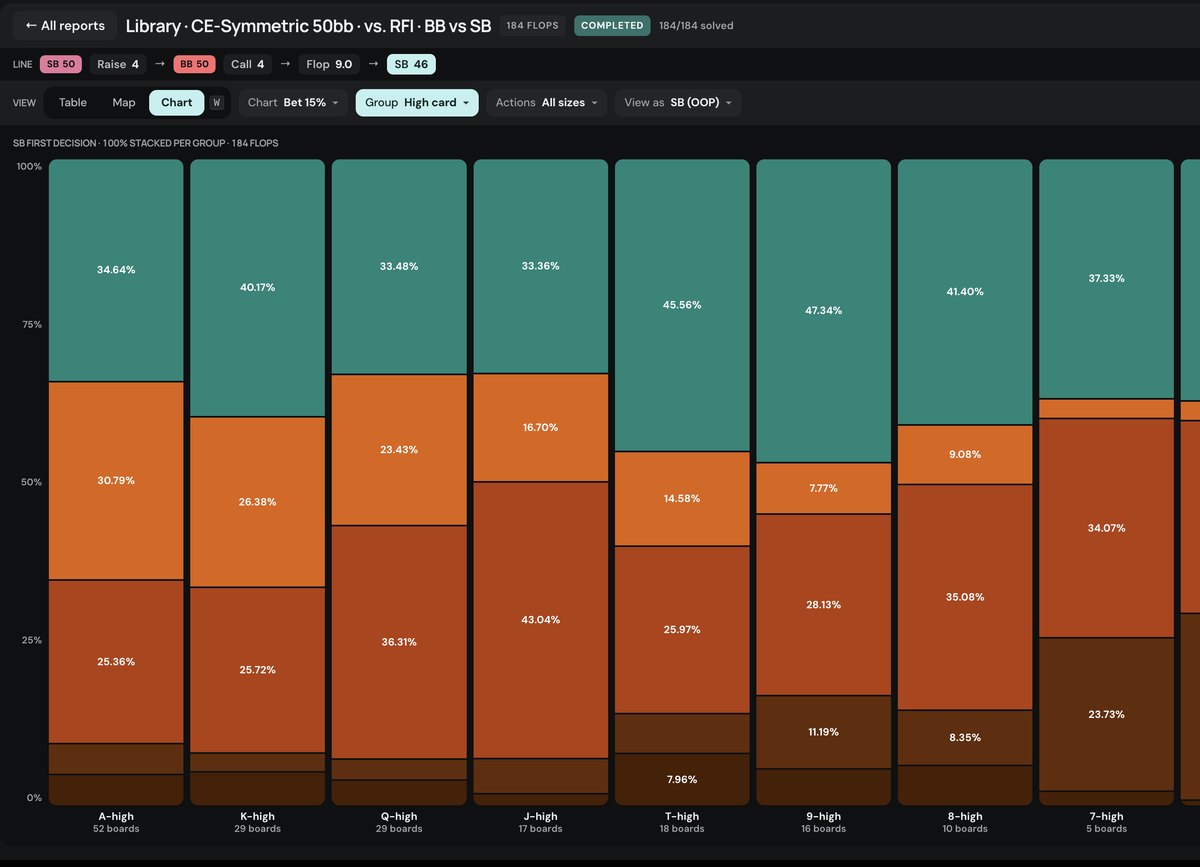Open the Group High card dropdown
This screenshot has width=1200, height=867.
417,103
